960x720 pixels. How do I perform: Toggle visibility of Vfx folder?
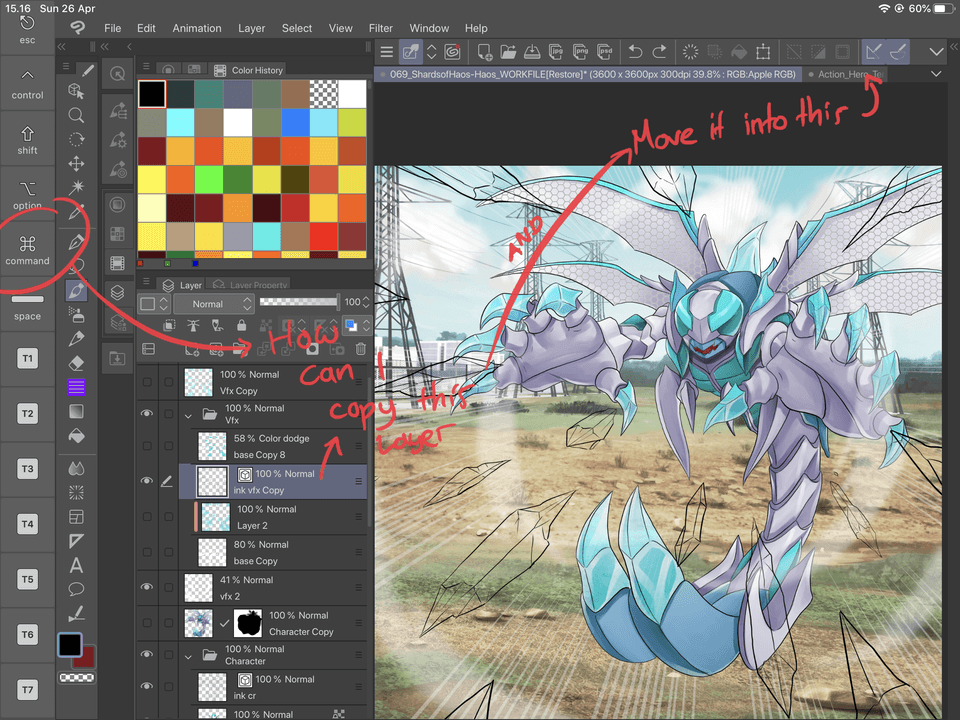click(x=147, y=414)
